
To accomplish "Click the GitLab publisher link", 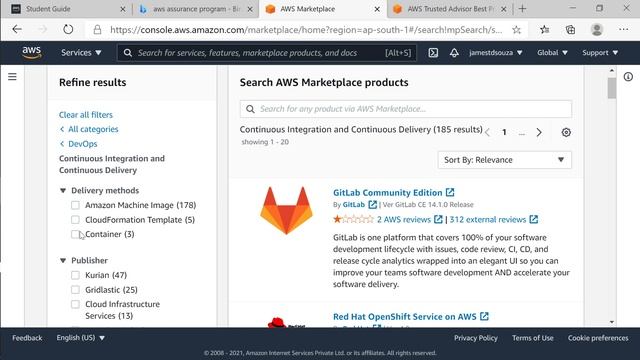I will click(353, 204).
